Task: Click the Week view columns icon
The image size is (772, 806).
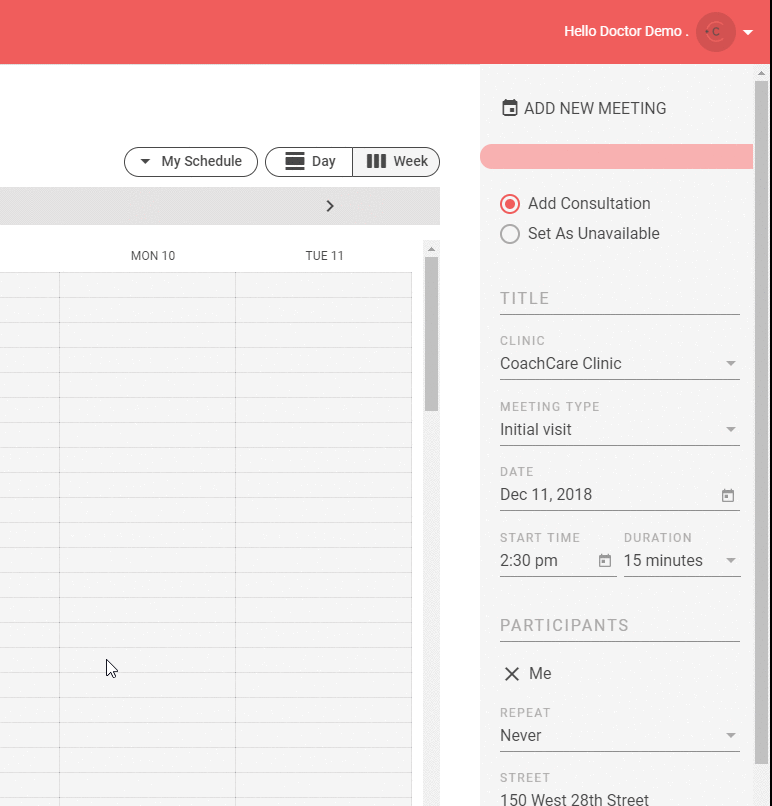Action: click(377, 161)
